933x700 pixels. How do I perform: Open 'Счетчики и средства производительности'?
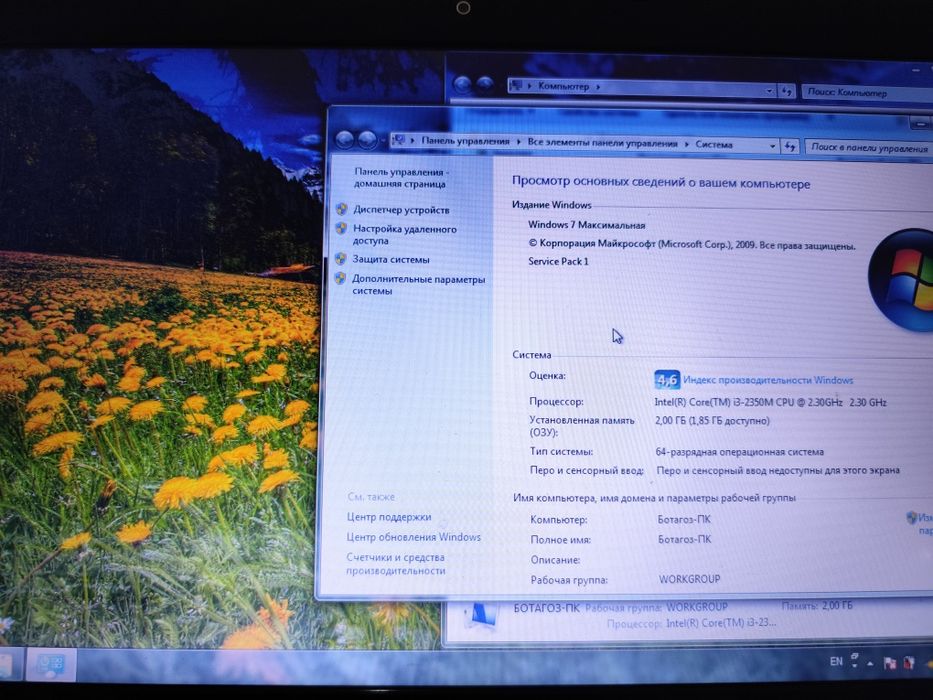click(396, 564)
